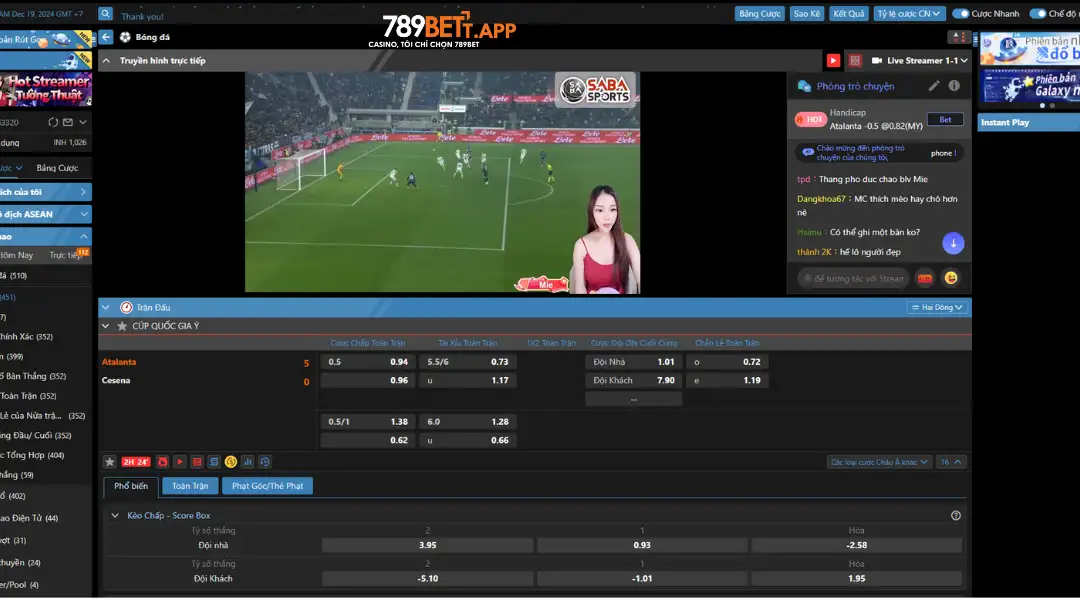Click the Bảng Cược button in top bar
This screenshot has width=1080, height=600.
pos(759,14)
